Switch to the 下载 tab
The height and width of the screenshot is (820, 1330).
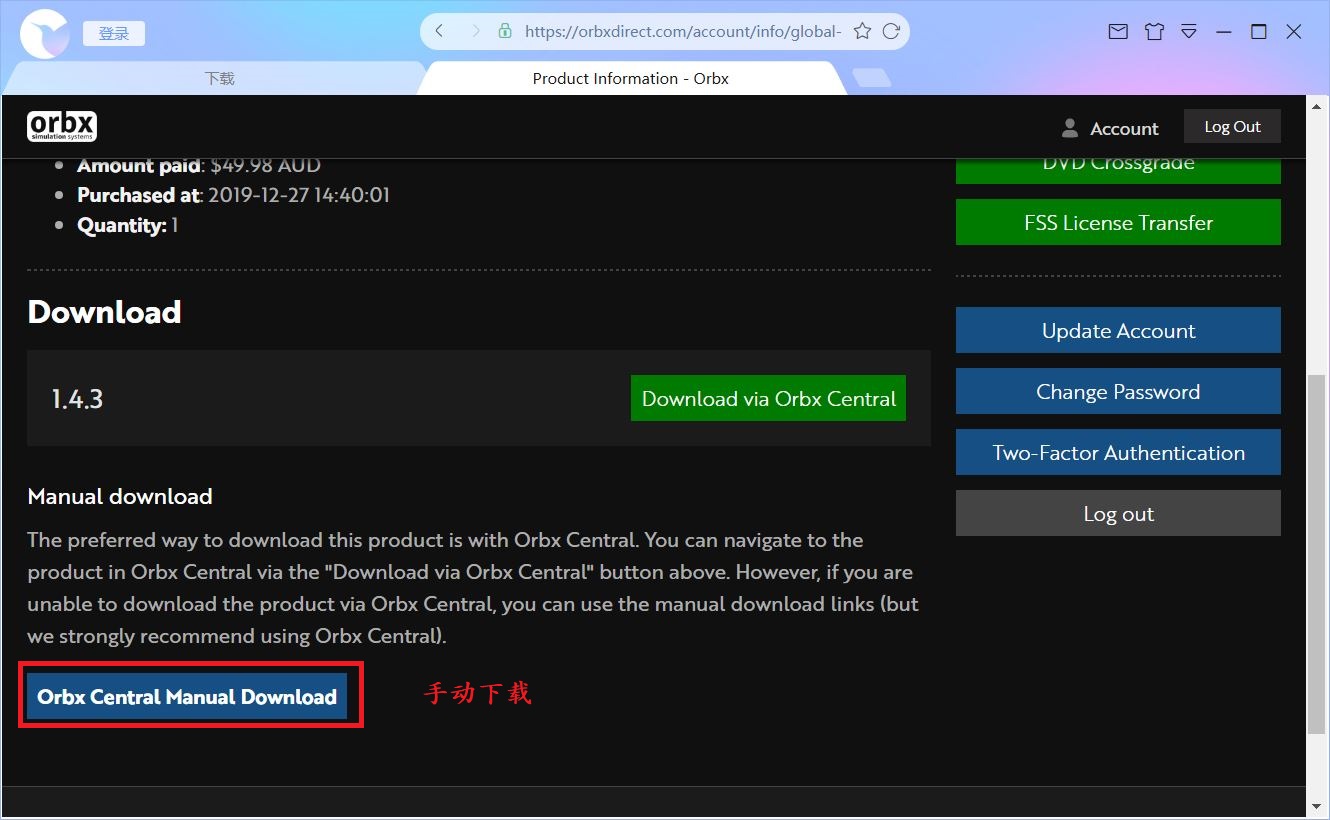(x=219, y=78)
